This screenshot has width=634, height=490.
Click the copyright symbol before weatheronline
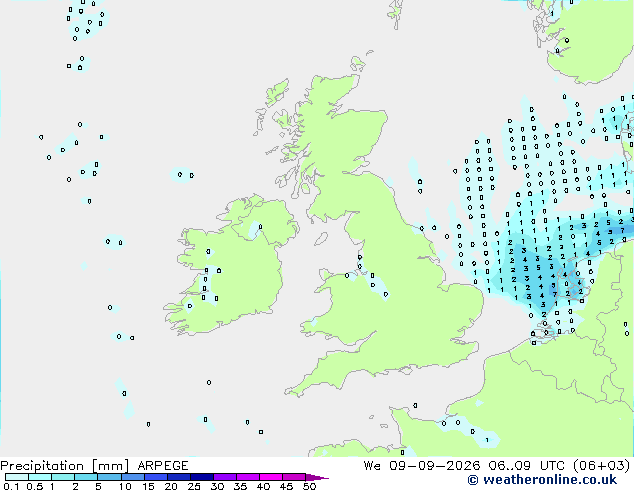coord(473,480)
